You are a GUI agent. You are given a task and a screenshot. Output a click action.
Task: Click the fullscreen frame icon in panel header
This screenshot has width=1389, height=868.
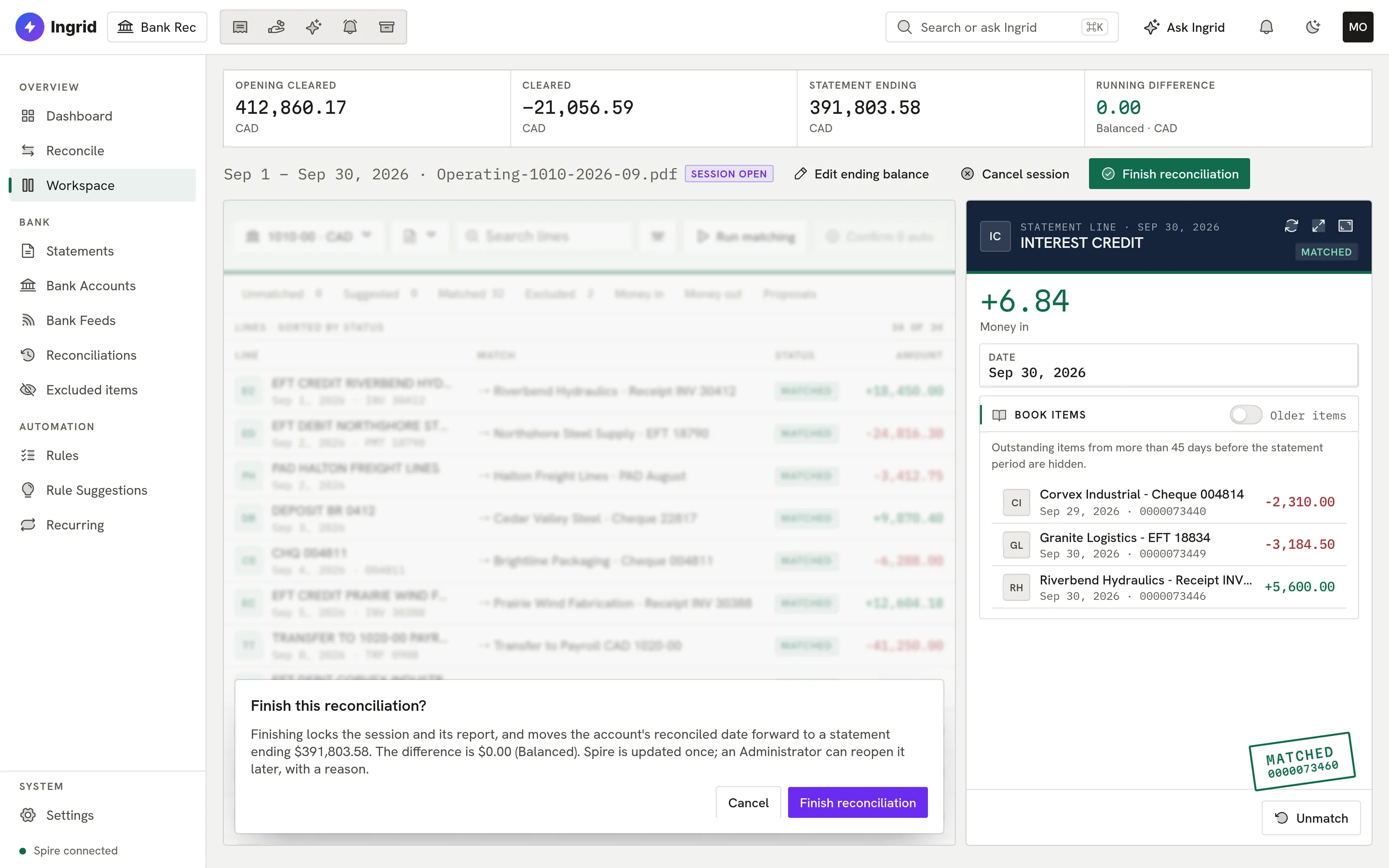[1346, 226]
